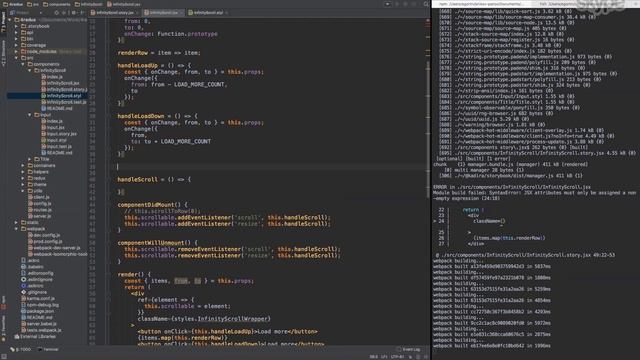Open server.js in utils folder
Screen dimensions: 640x360
(x=39, y=216)
